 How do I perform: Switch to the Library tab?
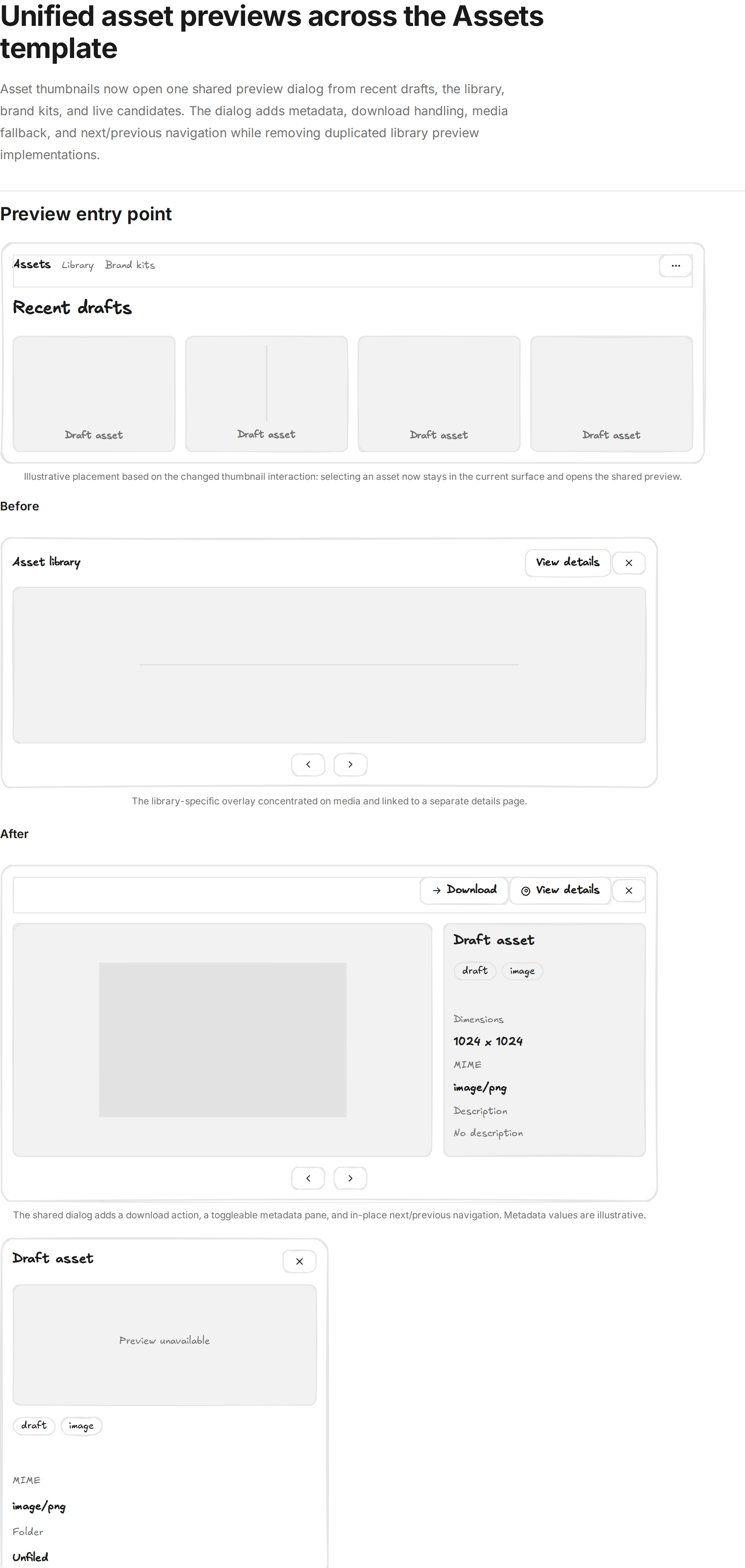[77, 265]
